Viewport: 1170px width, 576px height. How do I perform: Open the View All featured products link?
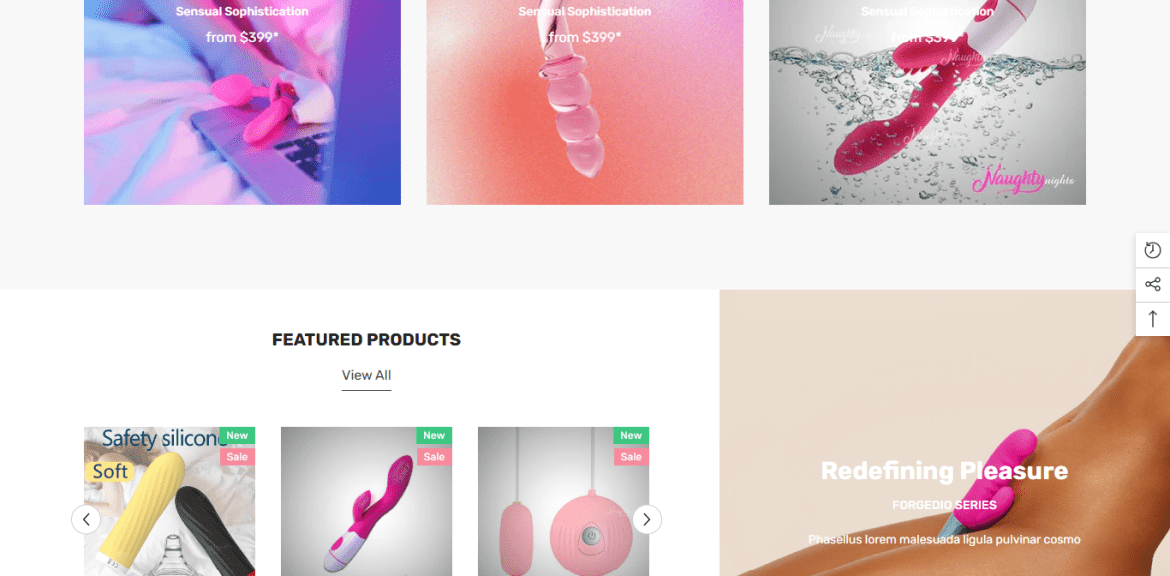tap(366, 375)
